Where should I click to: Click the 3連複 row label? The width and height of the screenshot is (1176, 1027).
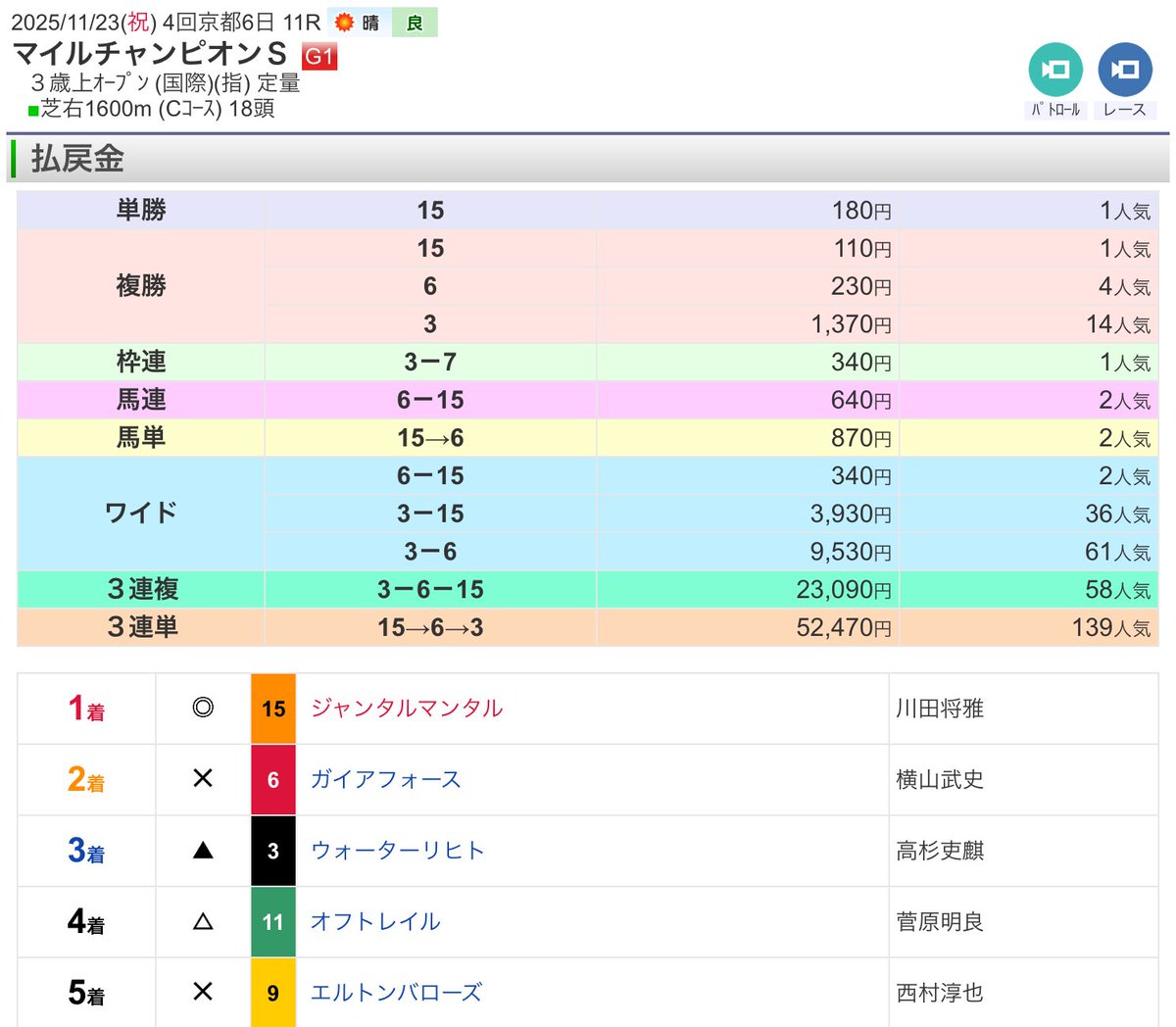tap(143, 589)
